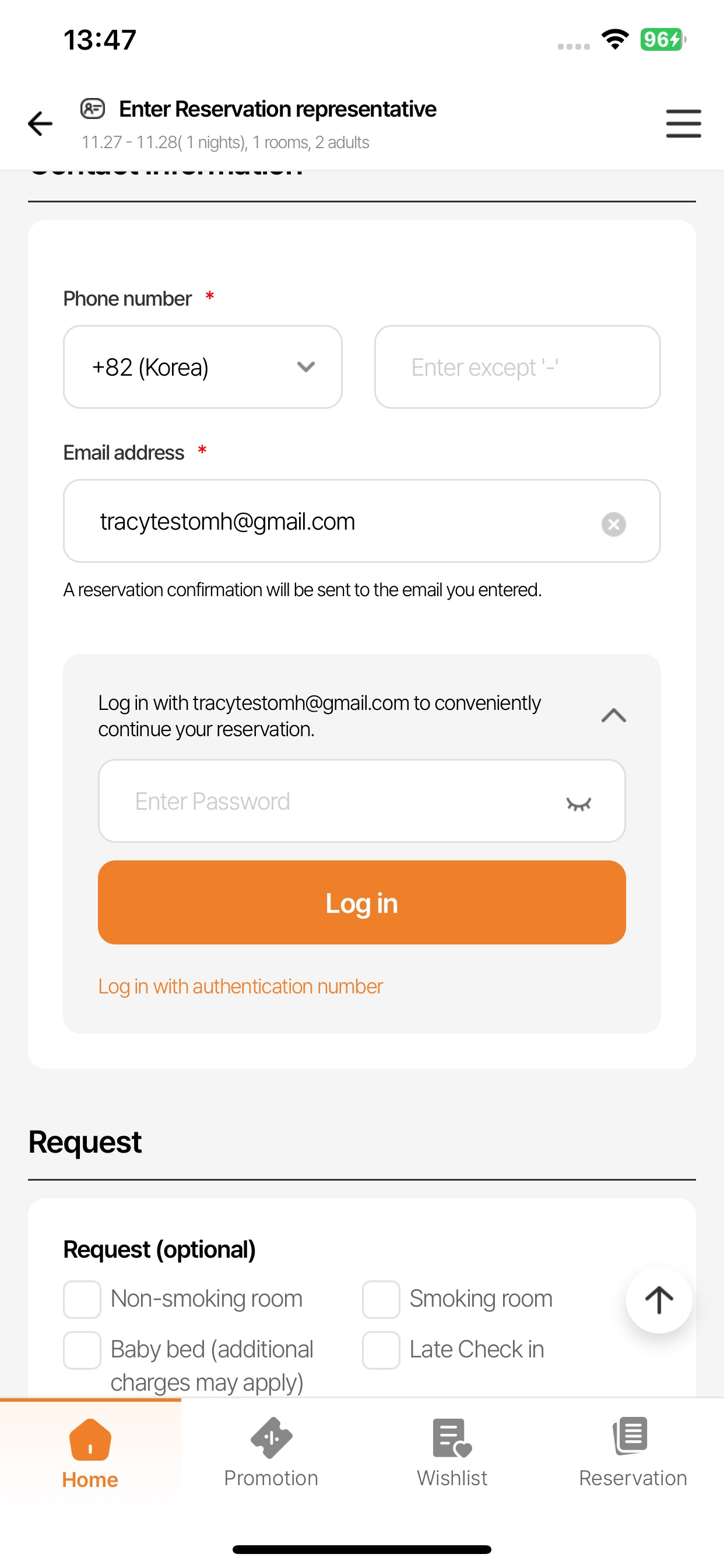Tap the reservation representative ID icon
The height and width of the screenshot is (1568, 724).
click(93, 109)
